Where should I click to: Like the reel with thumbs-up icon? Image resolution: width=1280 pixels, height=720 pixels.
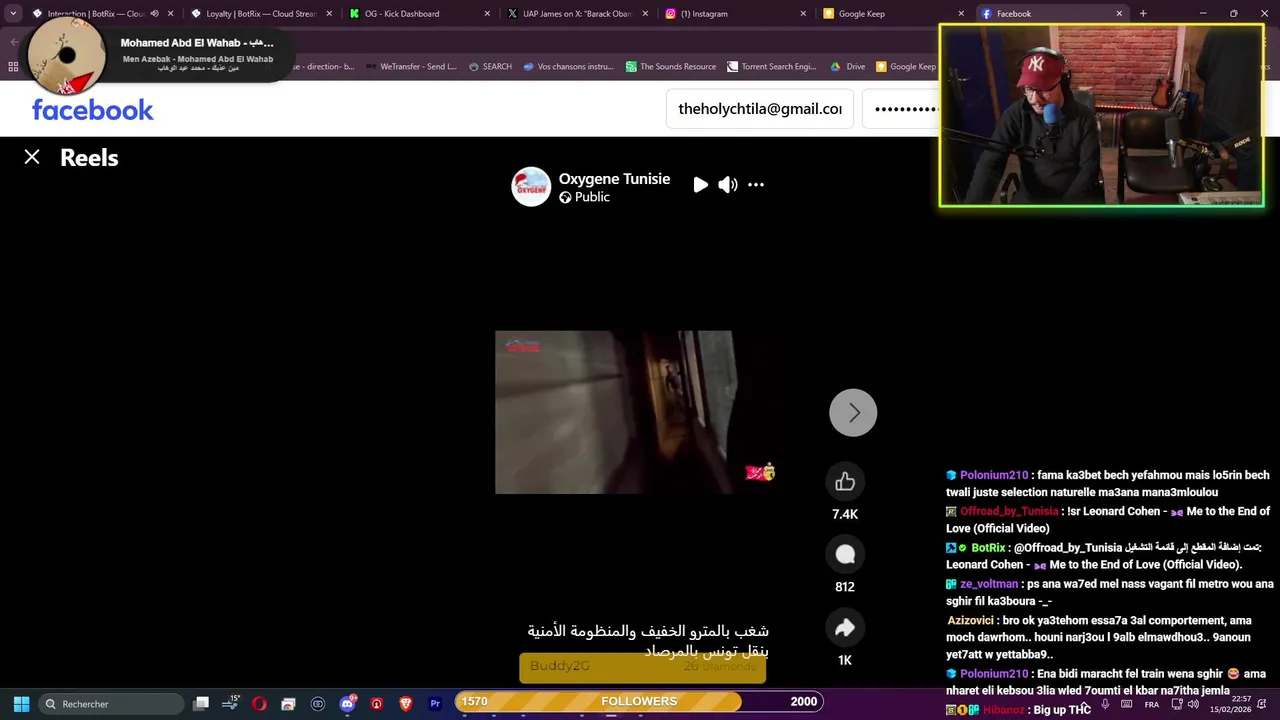click(845, 482)
